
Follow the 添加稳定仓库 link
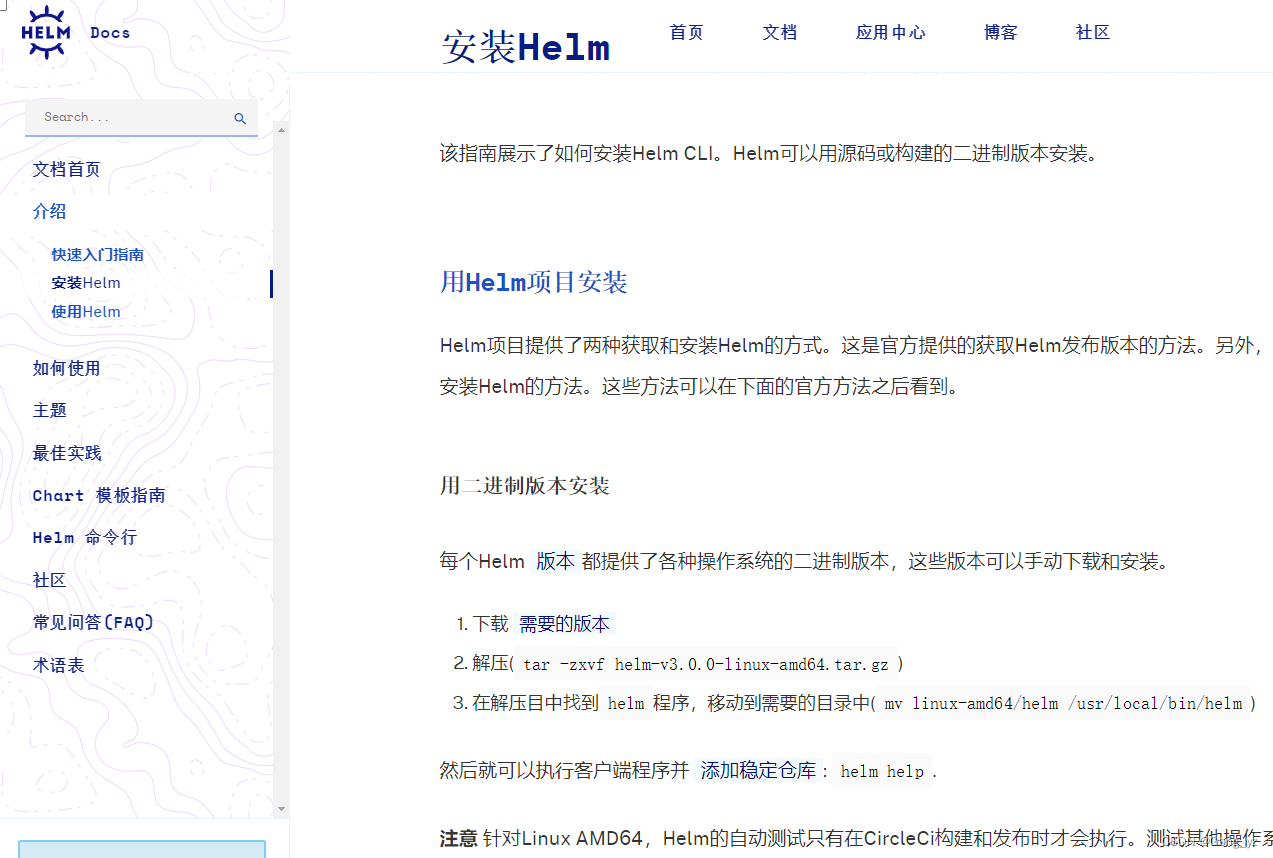758,771
